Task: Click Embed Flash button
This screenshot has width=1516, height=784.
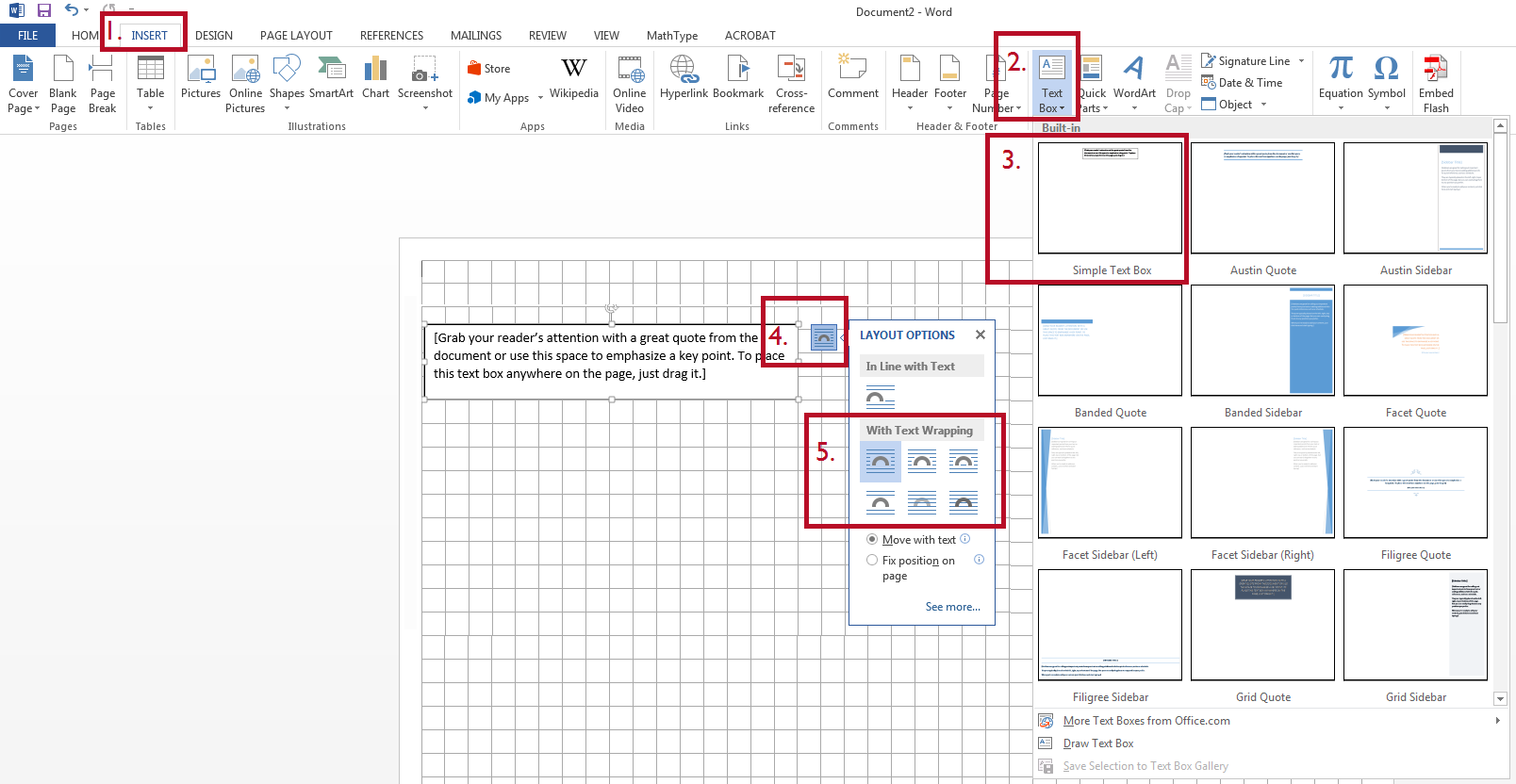Action: [x=1436, y=84]
